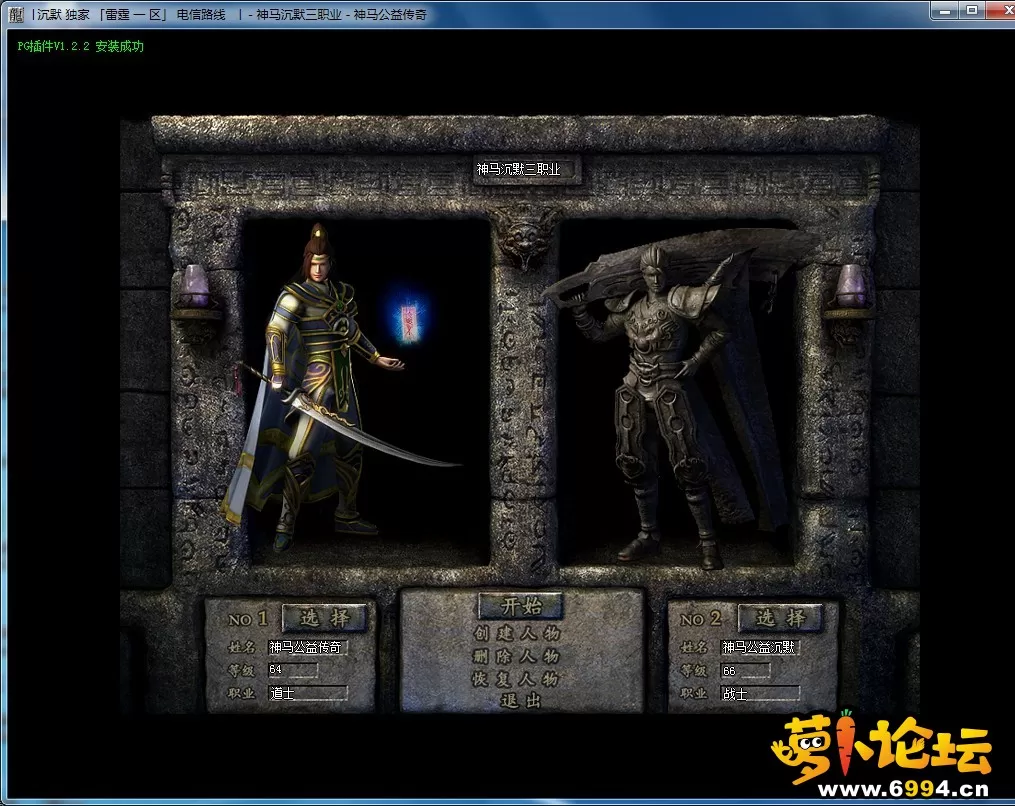Viewport: 1015px width, 806px height.
Task: Minimize the game window
Action: (x=946, y=10)
